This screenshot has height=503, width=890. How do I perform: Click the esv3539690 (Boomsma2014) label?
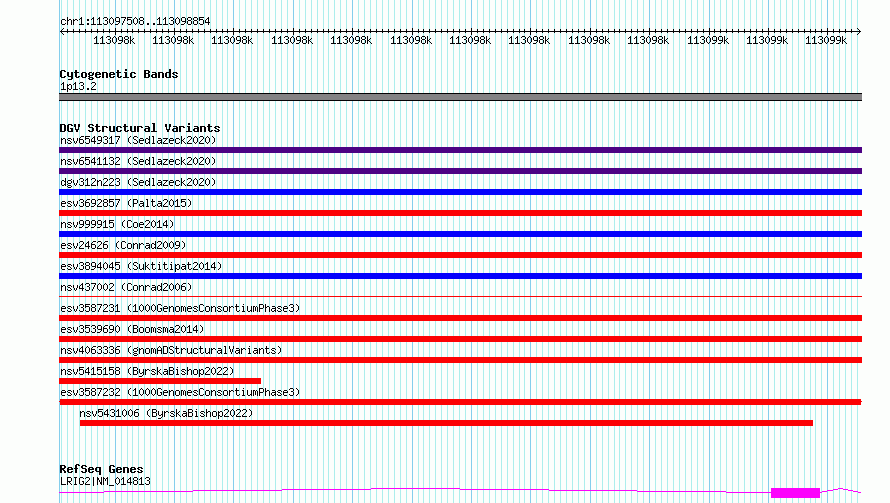(132, 329)
